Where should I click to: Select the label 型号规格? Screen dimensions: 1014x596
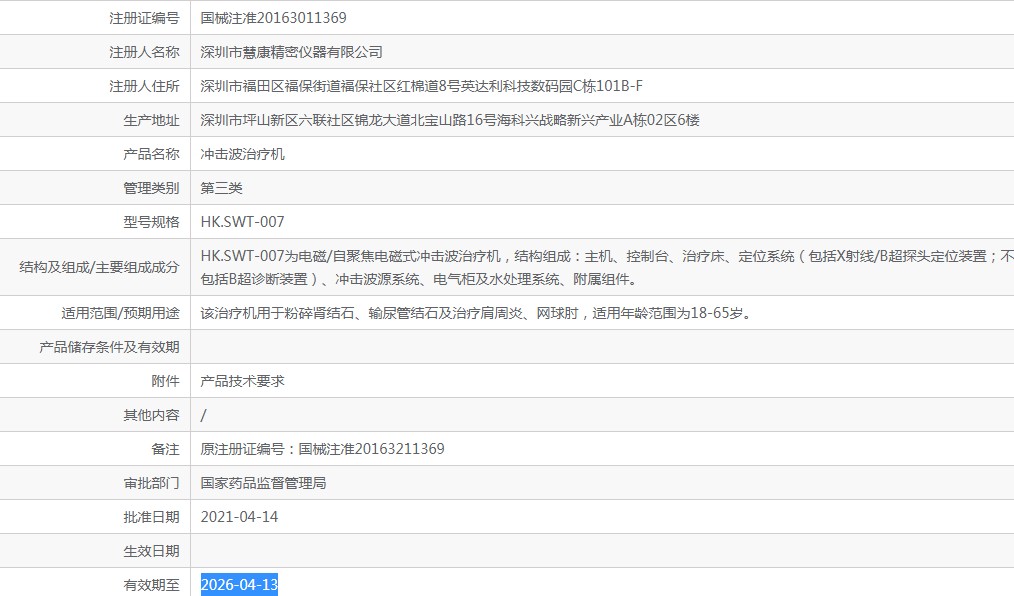(151, 222)
